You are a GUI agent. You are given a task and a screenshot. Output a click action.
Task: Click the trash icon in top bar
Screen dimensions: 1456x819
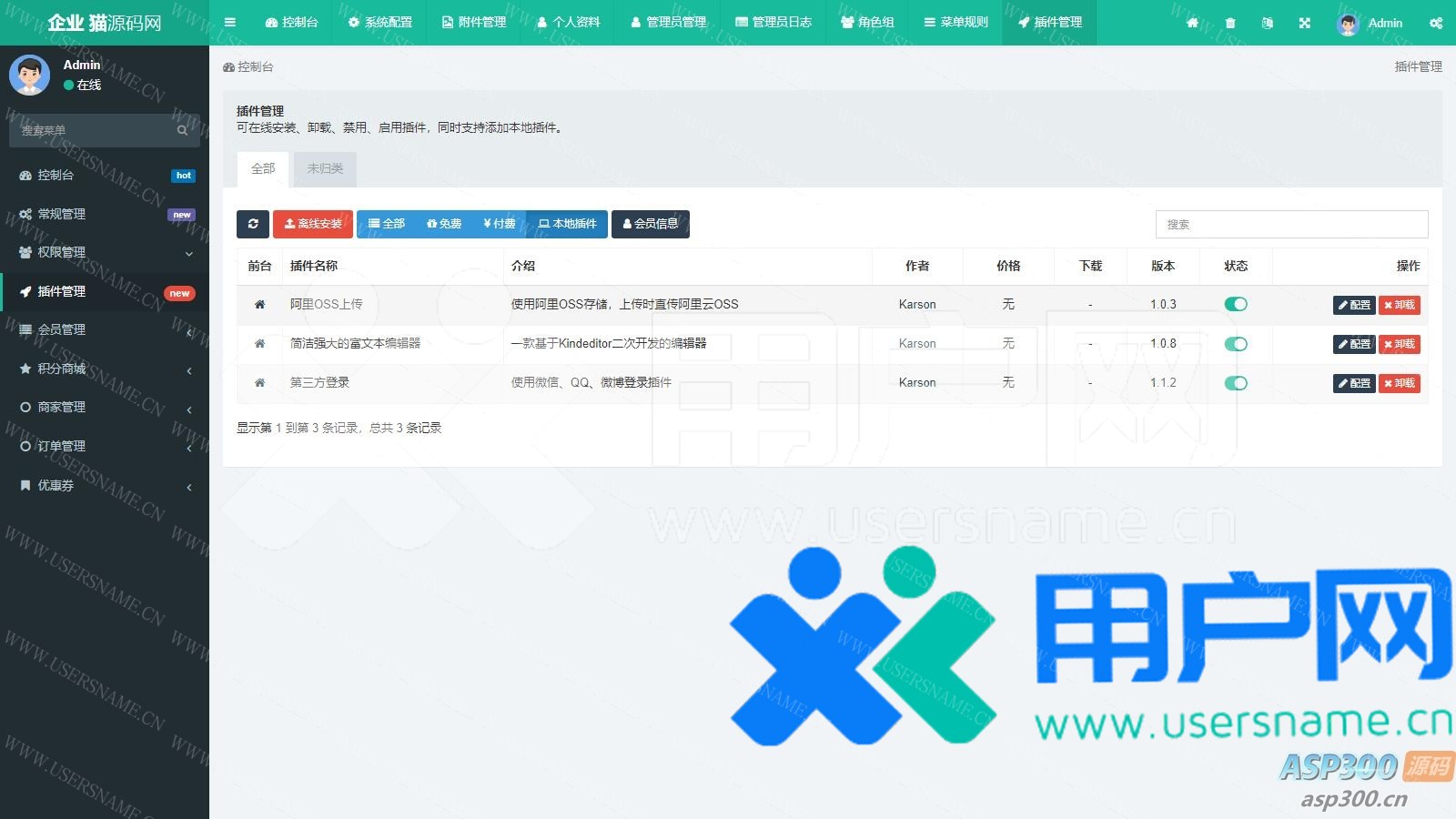click(1230, 23)
